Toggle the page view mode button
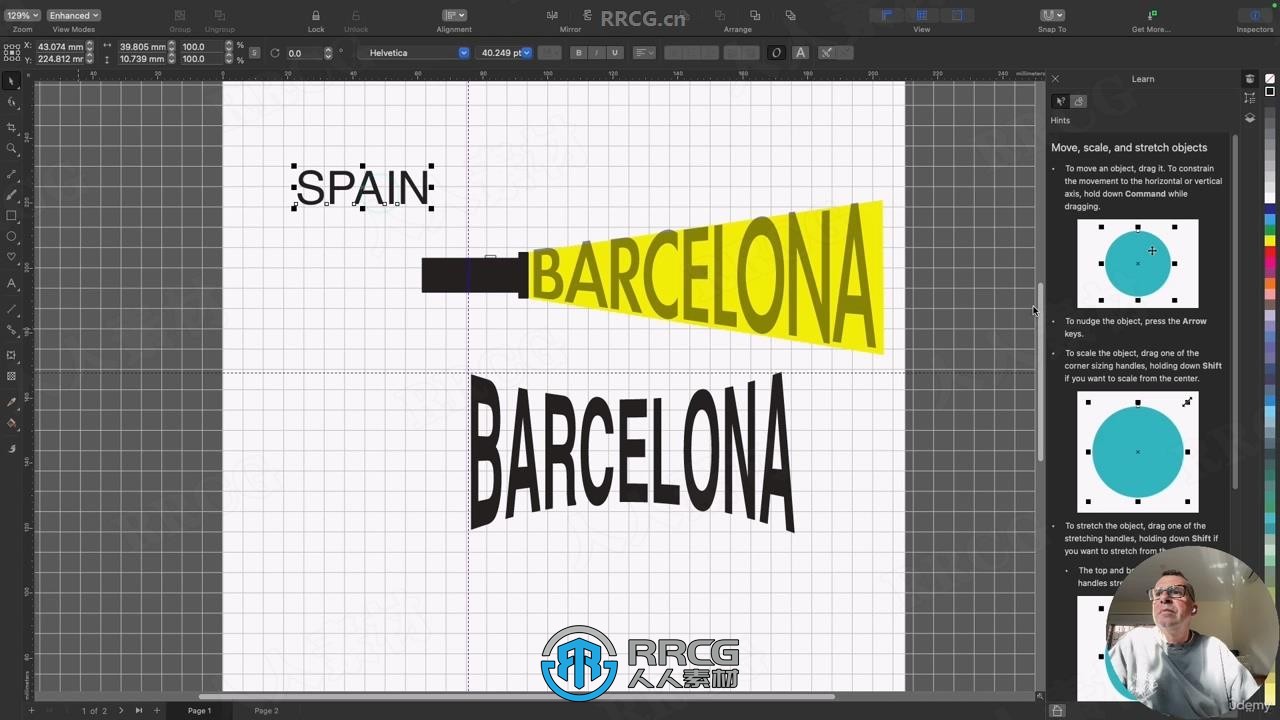 pos(886,15)
